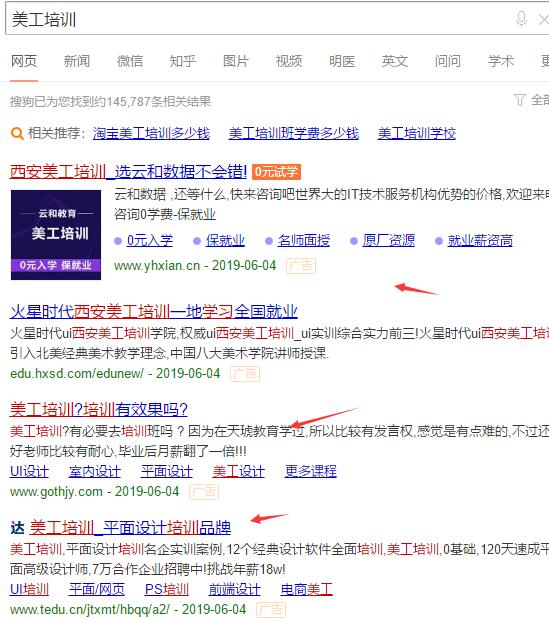Click the filter funnel icon
This screenshot has width=549, height=619.
(x=519, y=100)
